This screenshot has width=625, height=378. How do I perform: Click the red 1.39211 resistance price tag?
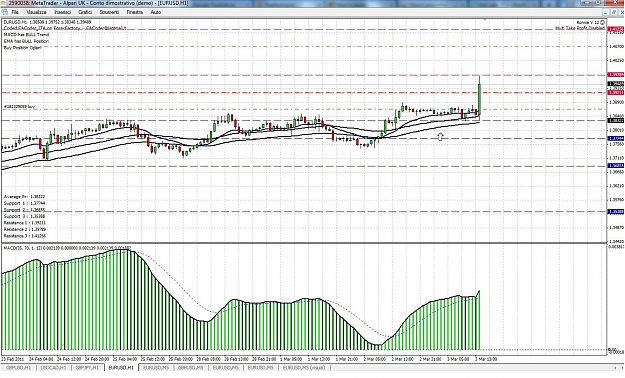pos(616,93)
